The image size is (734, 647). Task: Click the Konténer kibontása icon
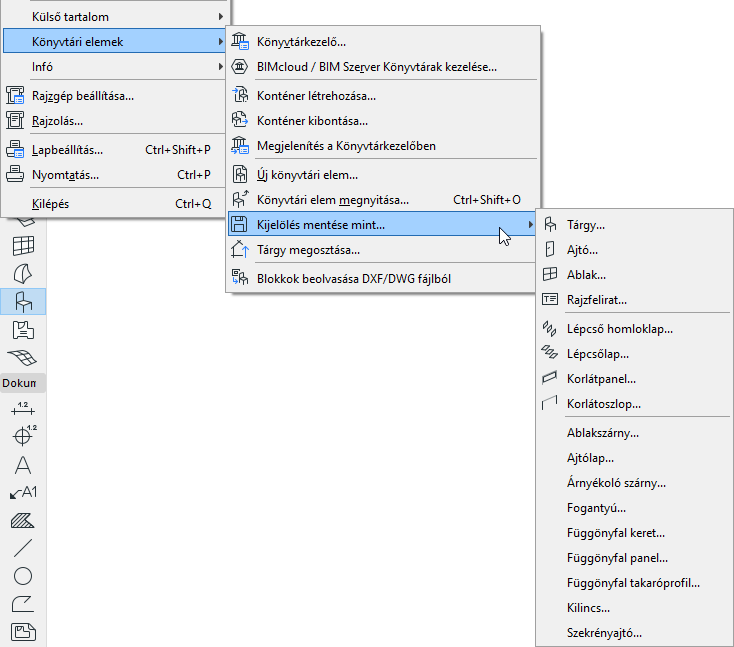point(240,120)
